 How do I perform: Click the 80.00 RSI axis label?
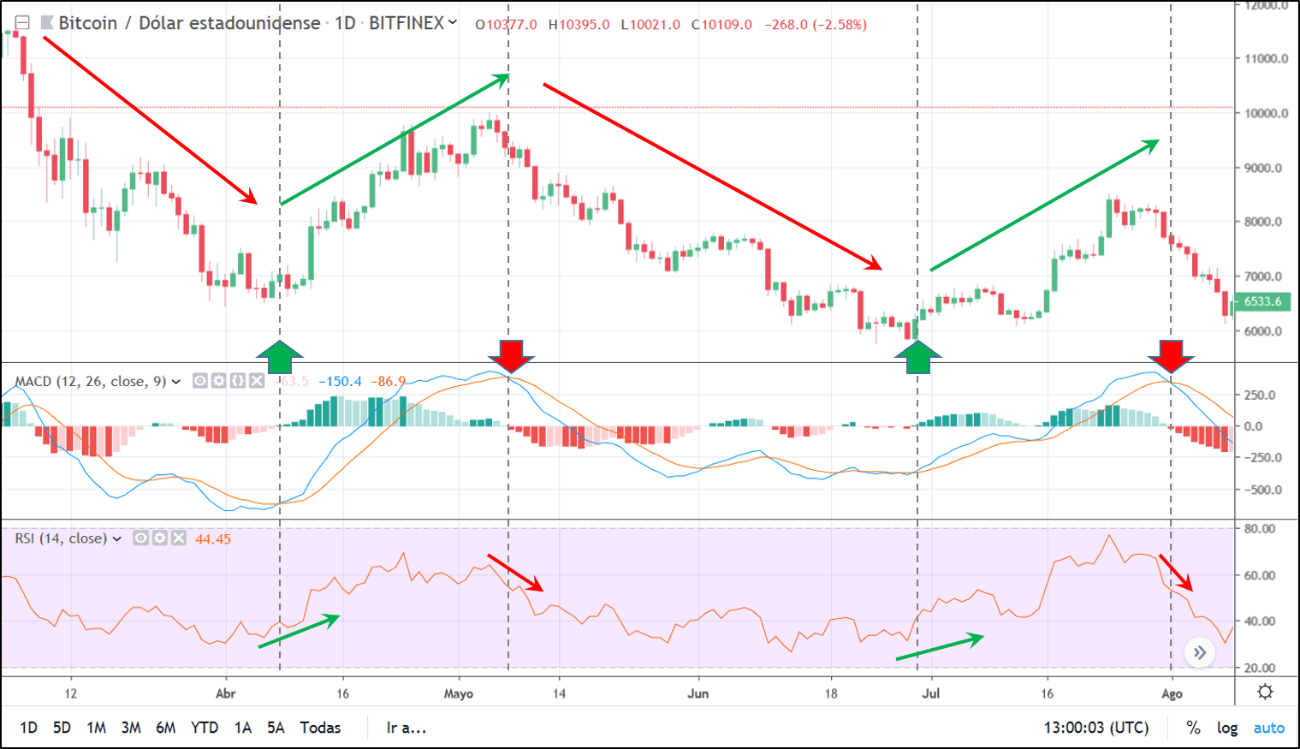click(x=1262, y=528)
